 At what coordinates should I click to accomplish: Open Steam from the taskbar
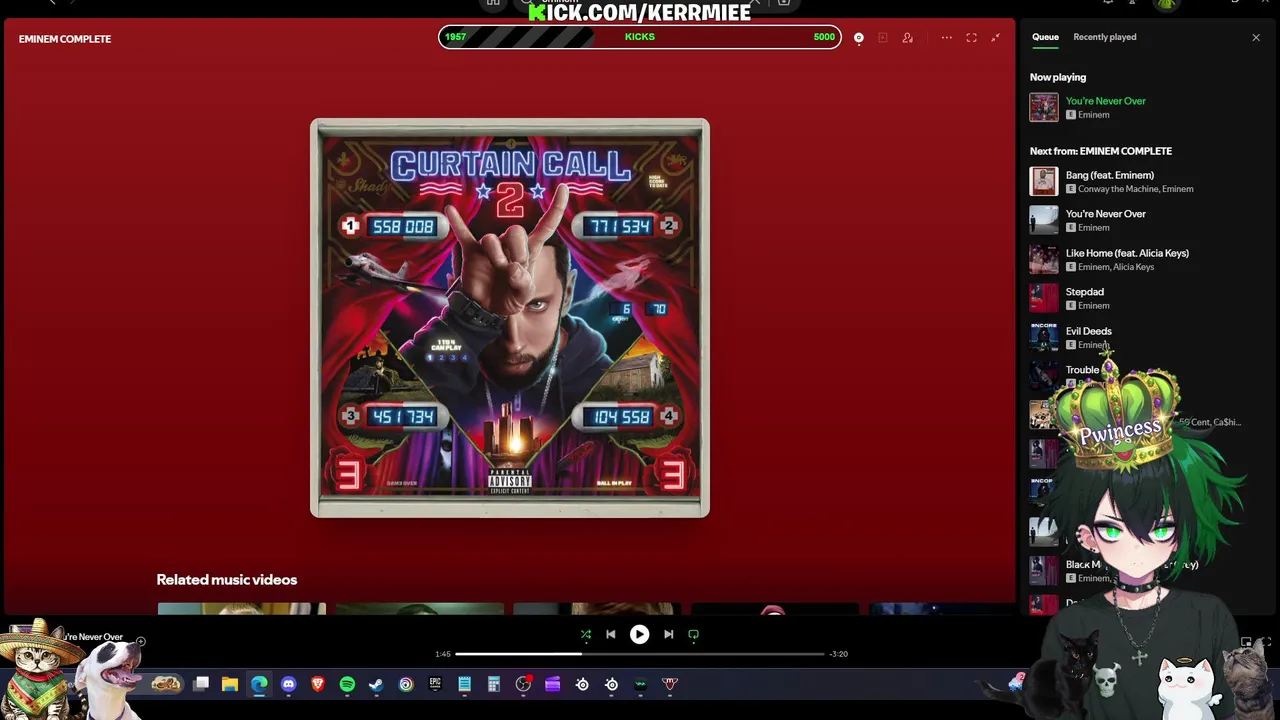tap(376, 684)
